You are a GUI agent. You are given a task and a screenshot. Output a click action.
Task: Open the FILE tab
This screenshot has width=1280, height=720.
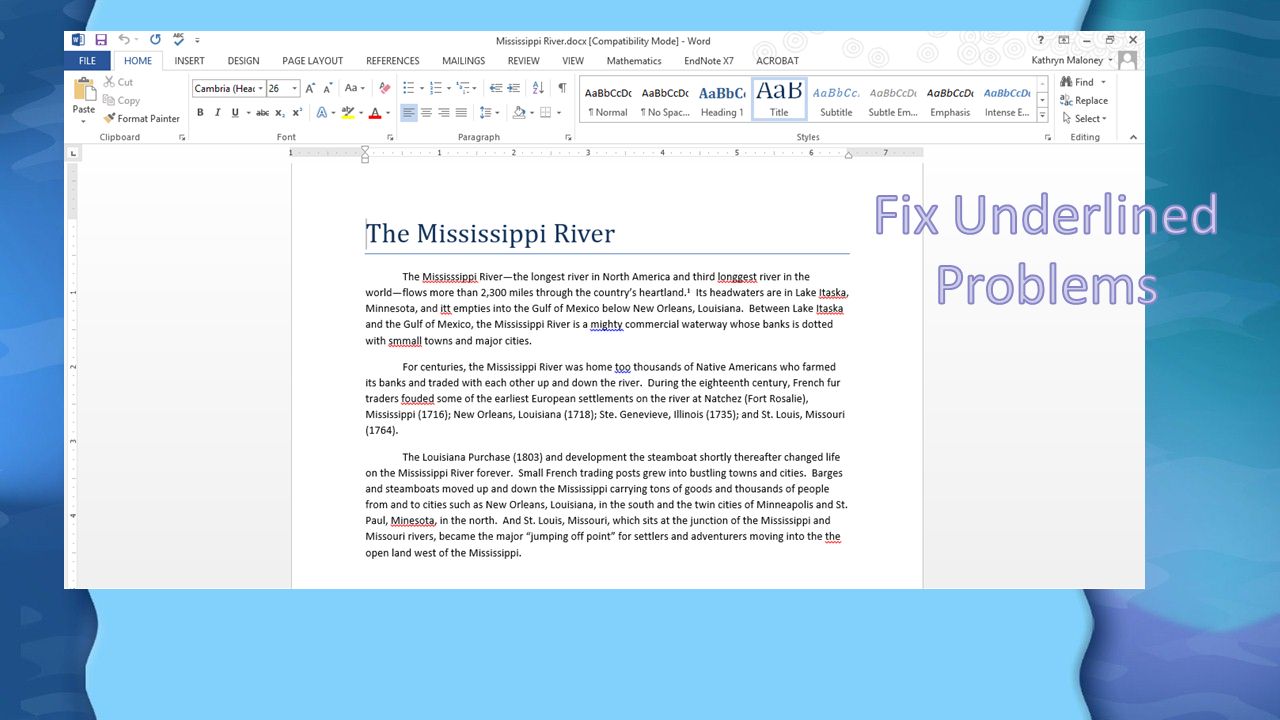tap(88, 61)
